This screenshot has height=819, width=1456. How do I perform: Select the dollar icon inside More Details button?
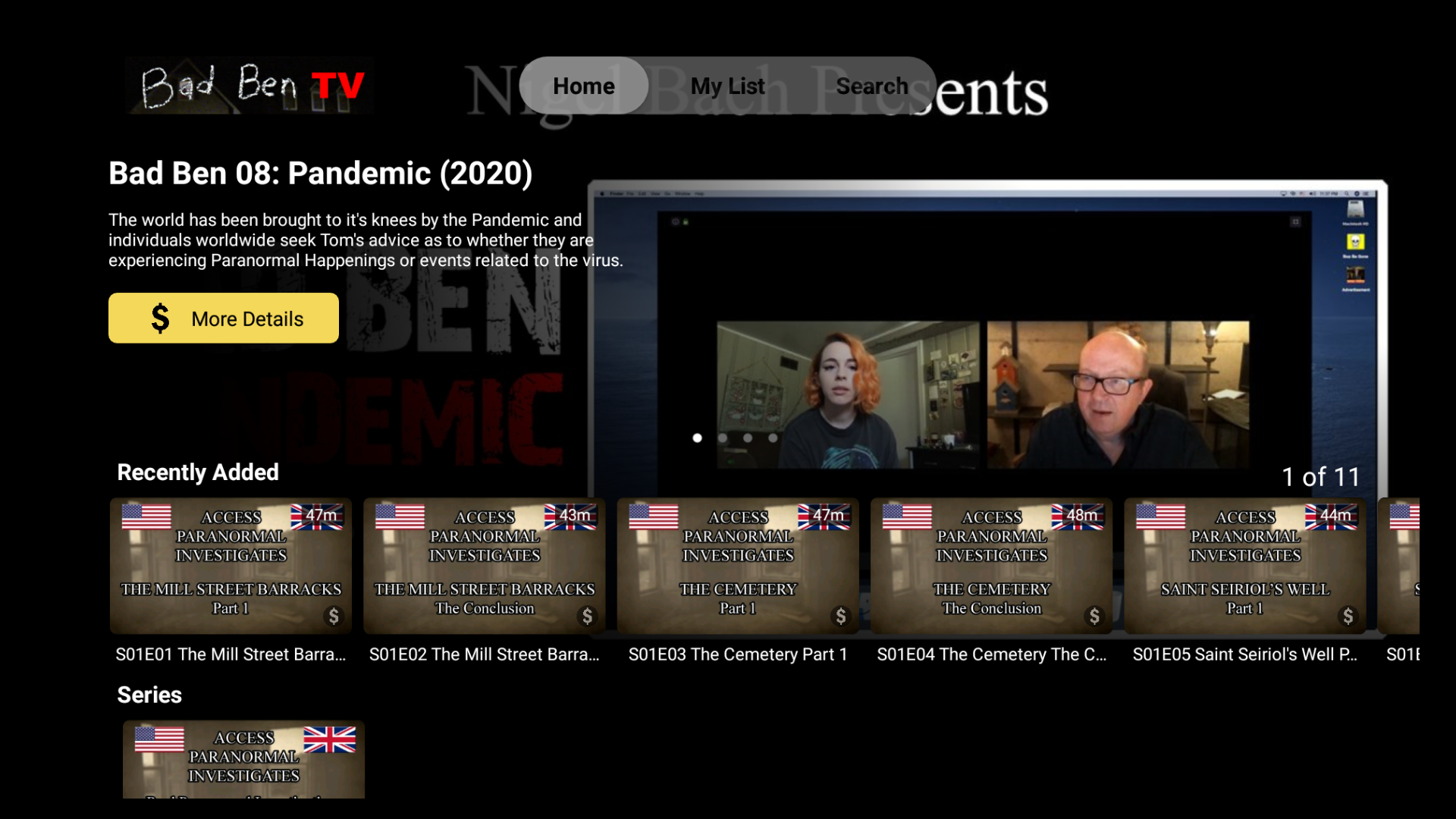(x=159, y=318)
